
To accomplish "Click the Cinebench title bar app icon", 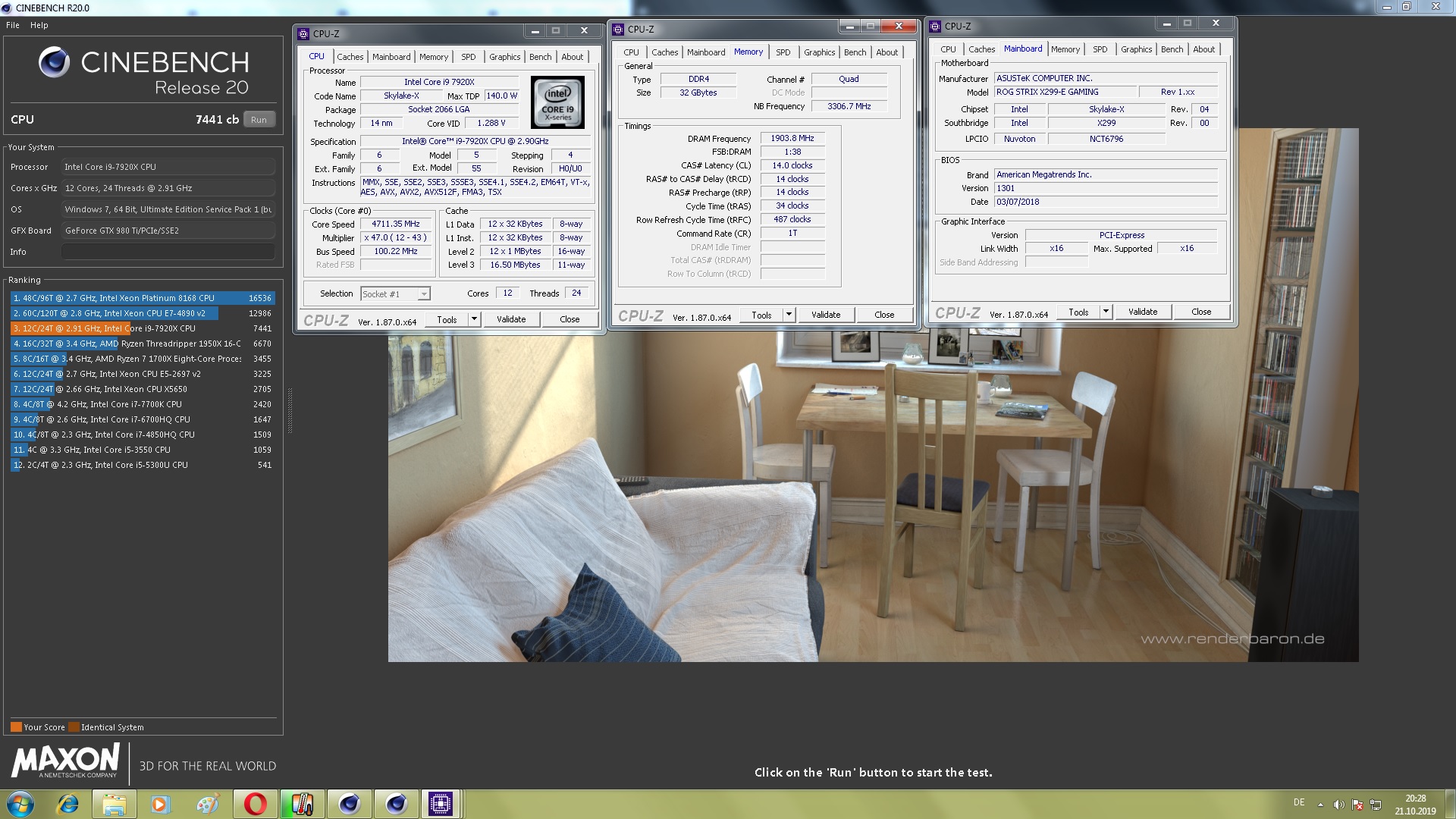I will coord(8,8).
